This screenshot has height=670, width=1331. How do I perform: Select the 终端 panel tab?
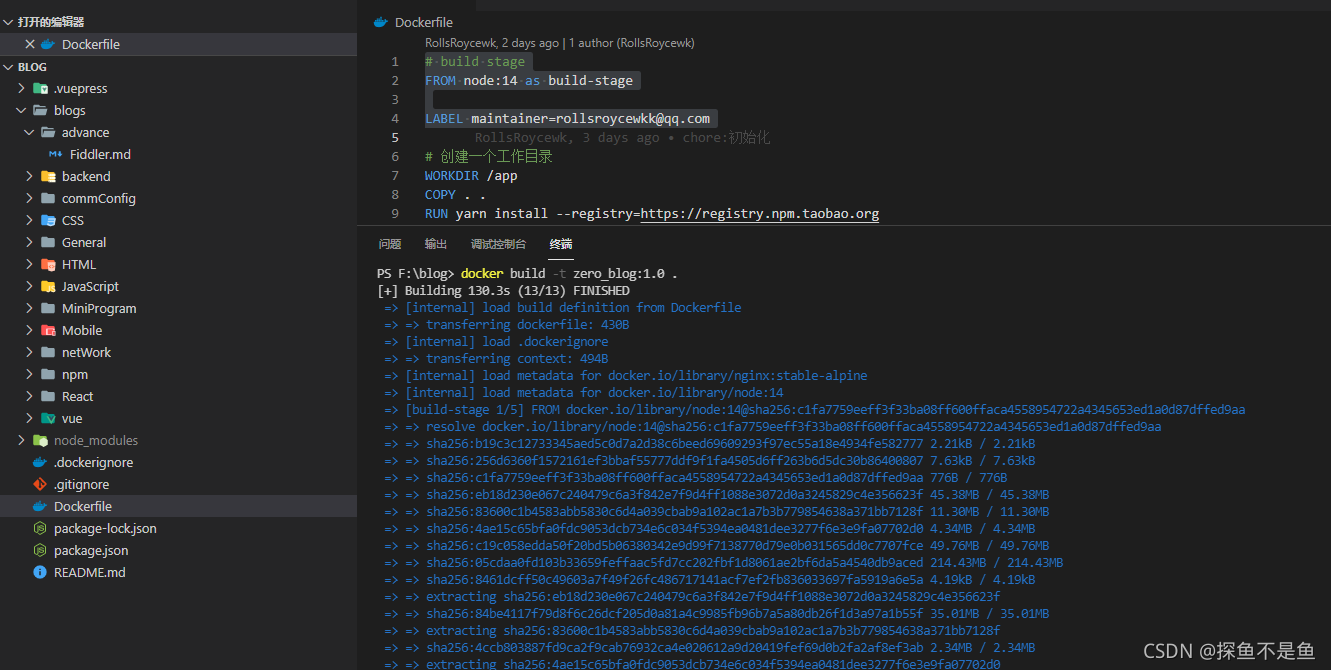pos(561,244)
